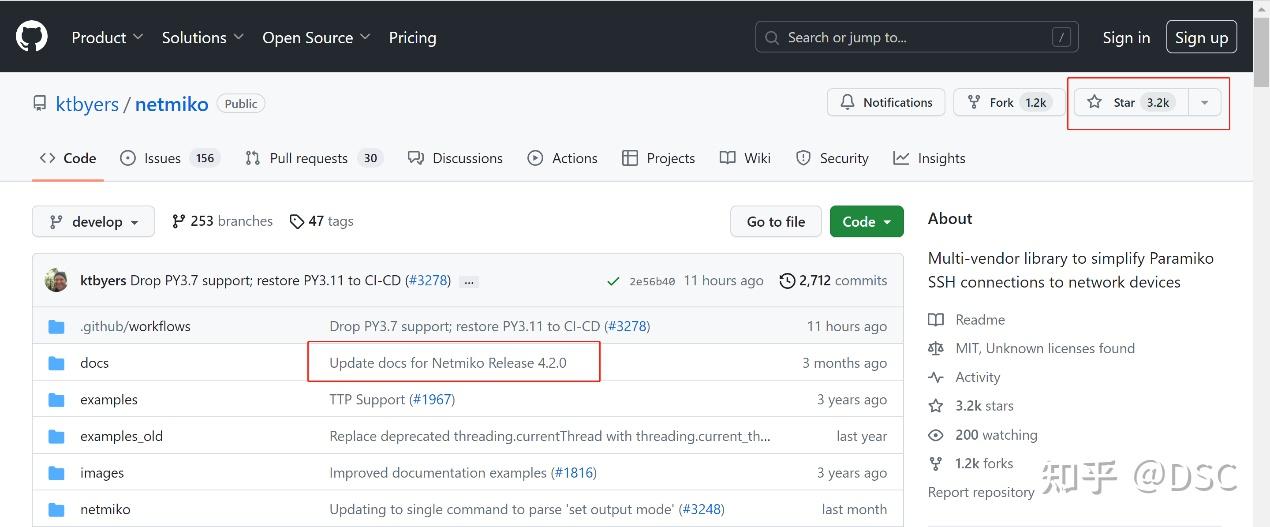Click the GitHub Octocat logo
The width and height of the screenshot is (1270, 527).
(32, 37)
